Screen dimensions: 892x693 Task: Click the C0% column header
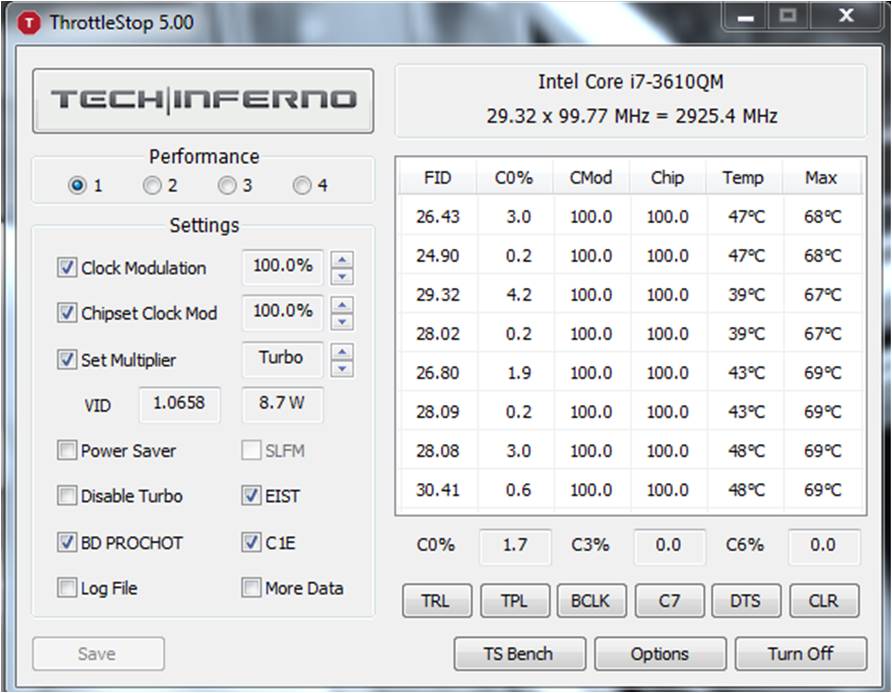coord(514,178)
